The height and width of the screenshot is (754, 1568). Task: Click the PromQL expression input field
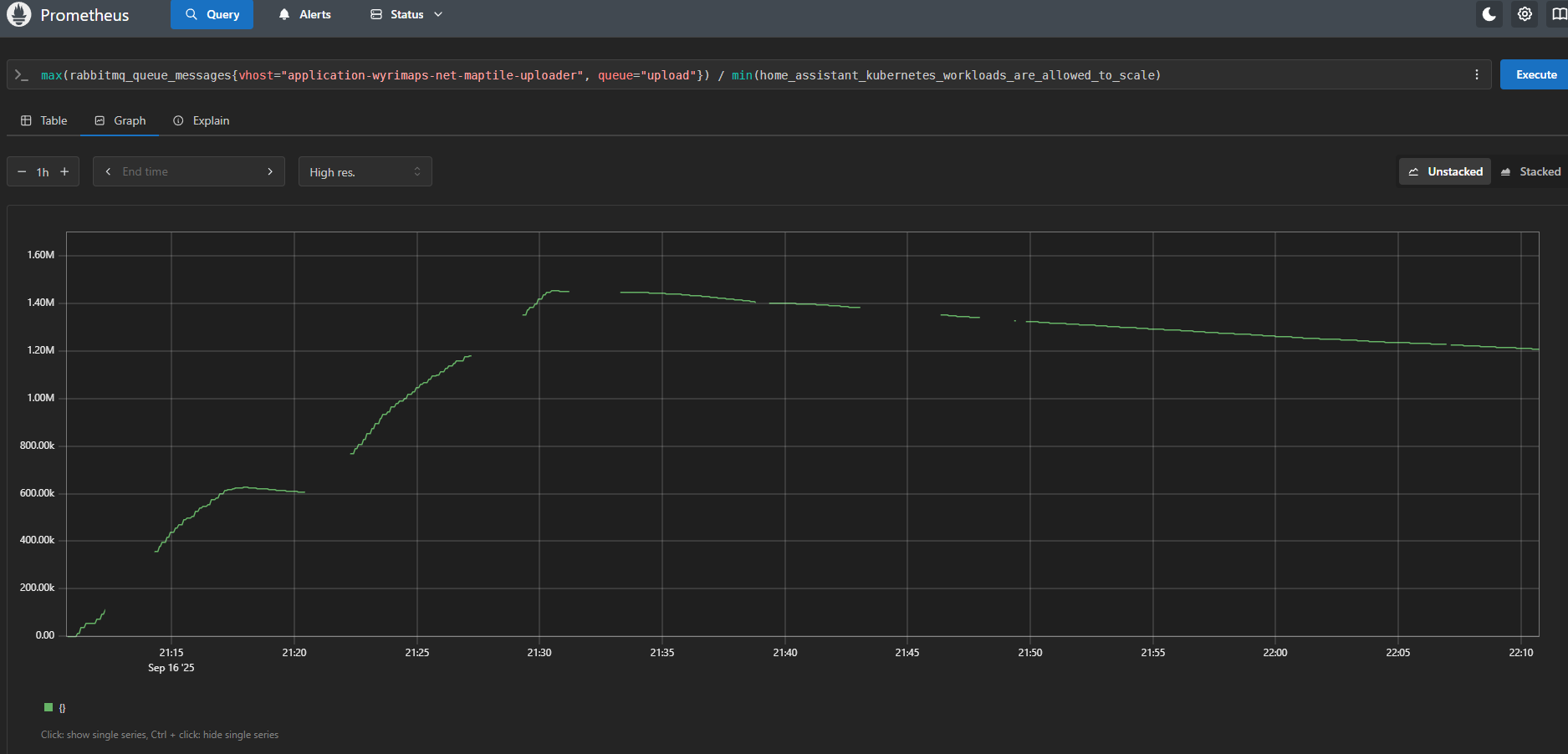748,75
